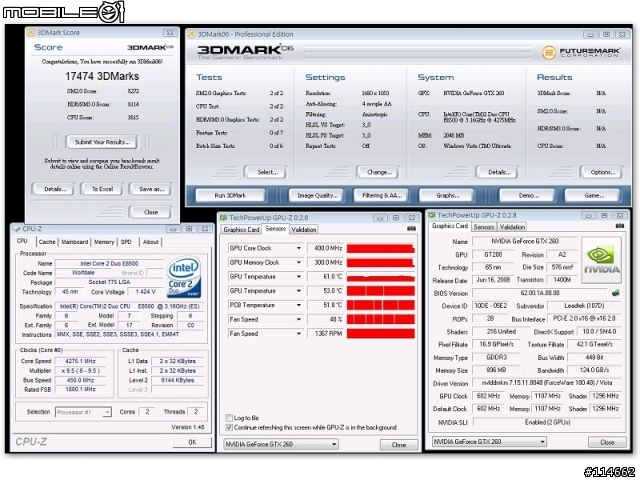Open the second GPU Temperature dropdown showing 53.0 °C
Viewport: 640px width, 480px height.
click(x=298, y=291)
